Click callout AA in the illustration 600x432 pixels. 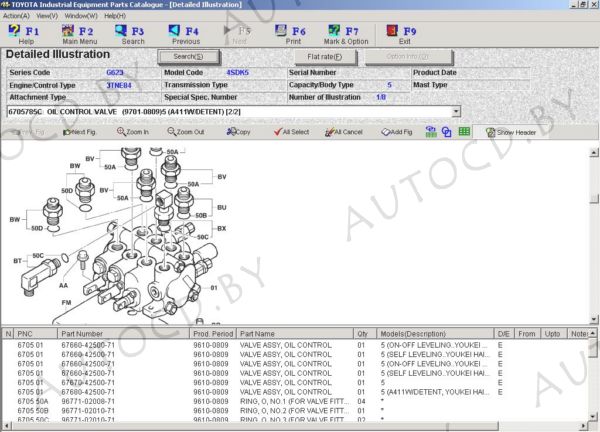64,285
